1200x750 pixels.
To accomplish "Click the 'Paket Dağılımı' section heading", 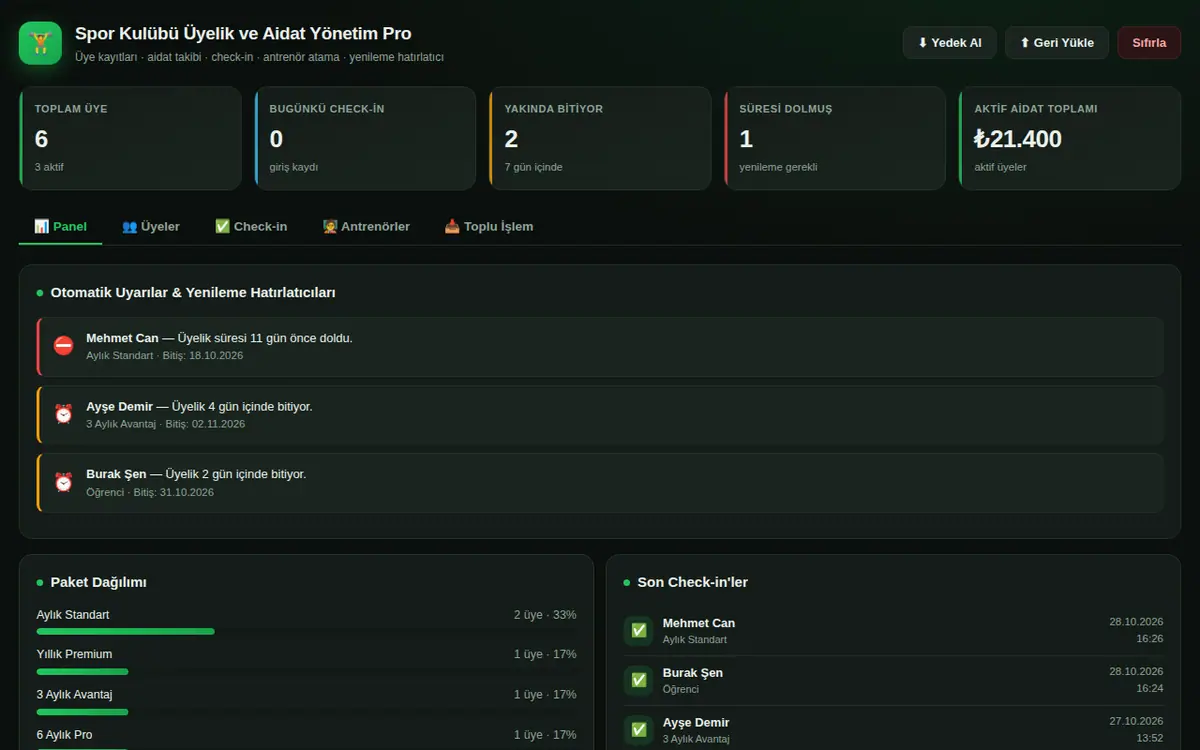I will 99,582.
